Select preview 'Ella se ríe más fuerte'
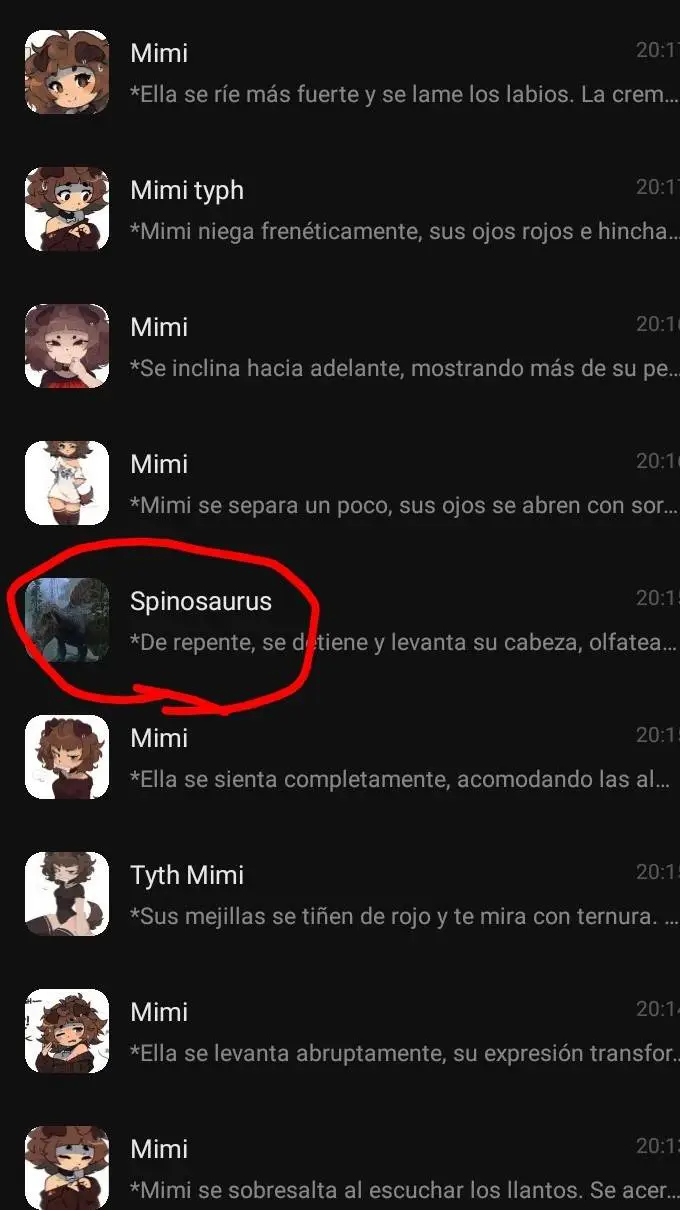 pyautogui.click(x=400, y=94)
